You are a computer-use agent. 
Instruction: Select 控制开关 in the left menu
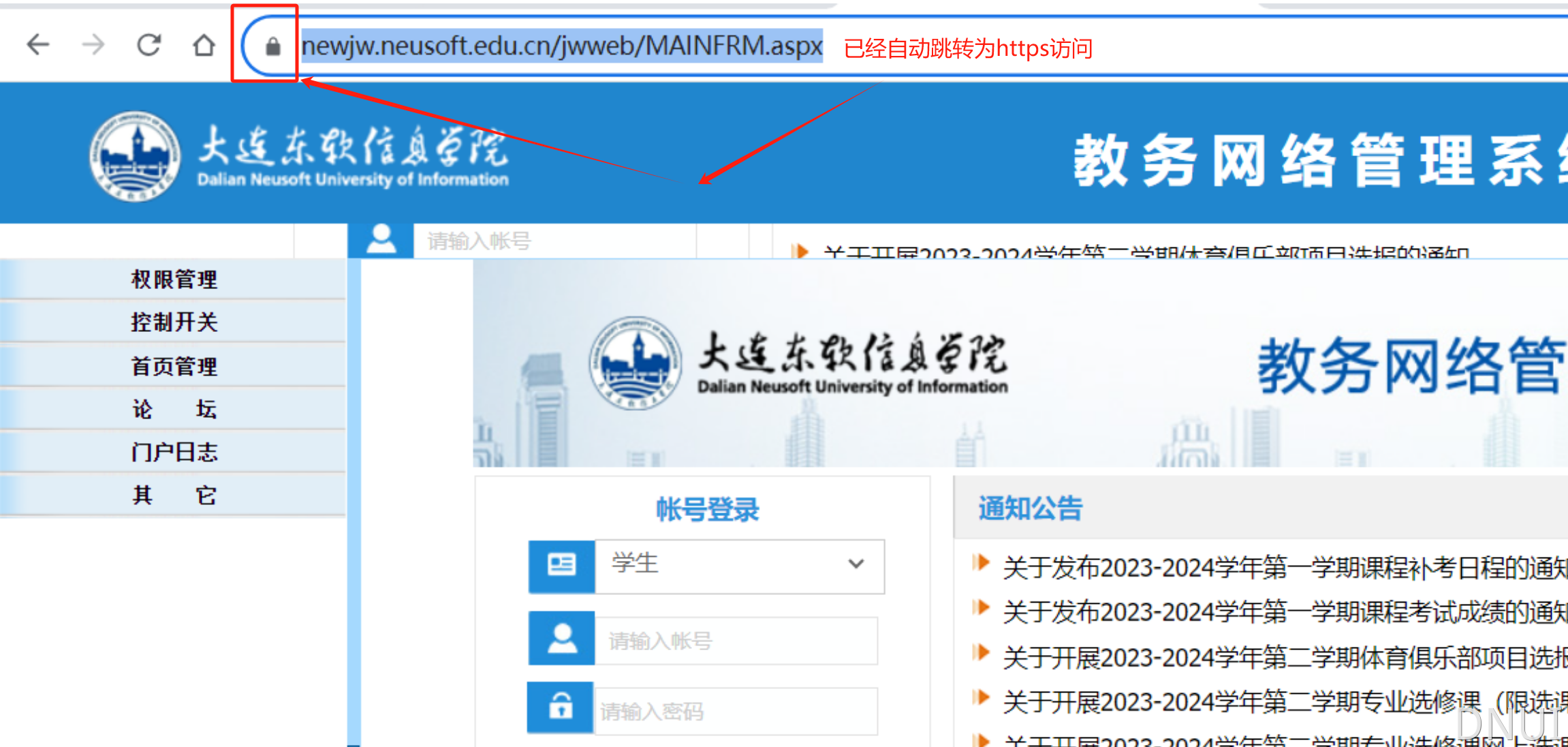click(174, 322)
